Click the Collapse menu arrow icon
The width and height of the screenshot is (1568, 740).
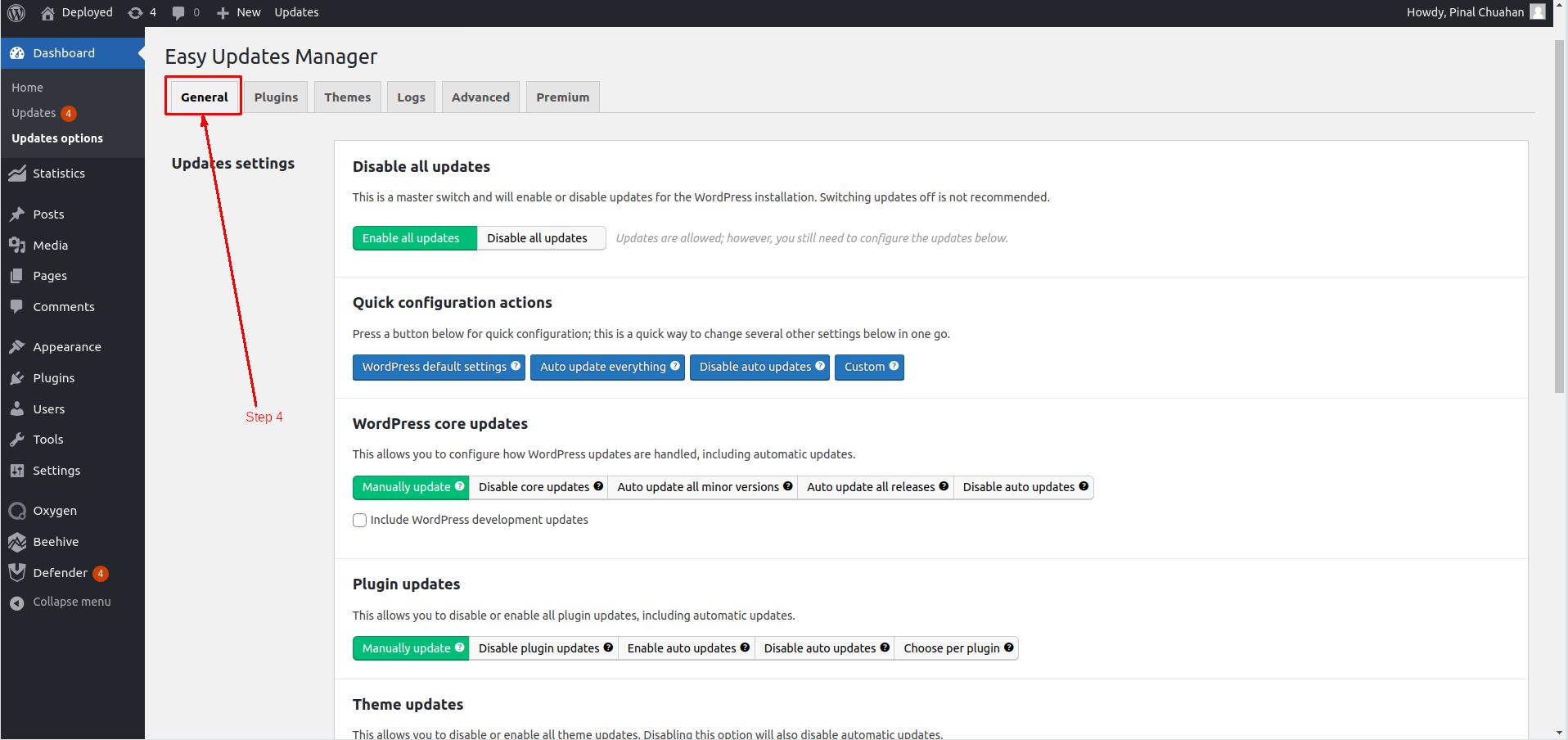tap(17, 603)
